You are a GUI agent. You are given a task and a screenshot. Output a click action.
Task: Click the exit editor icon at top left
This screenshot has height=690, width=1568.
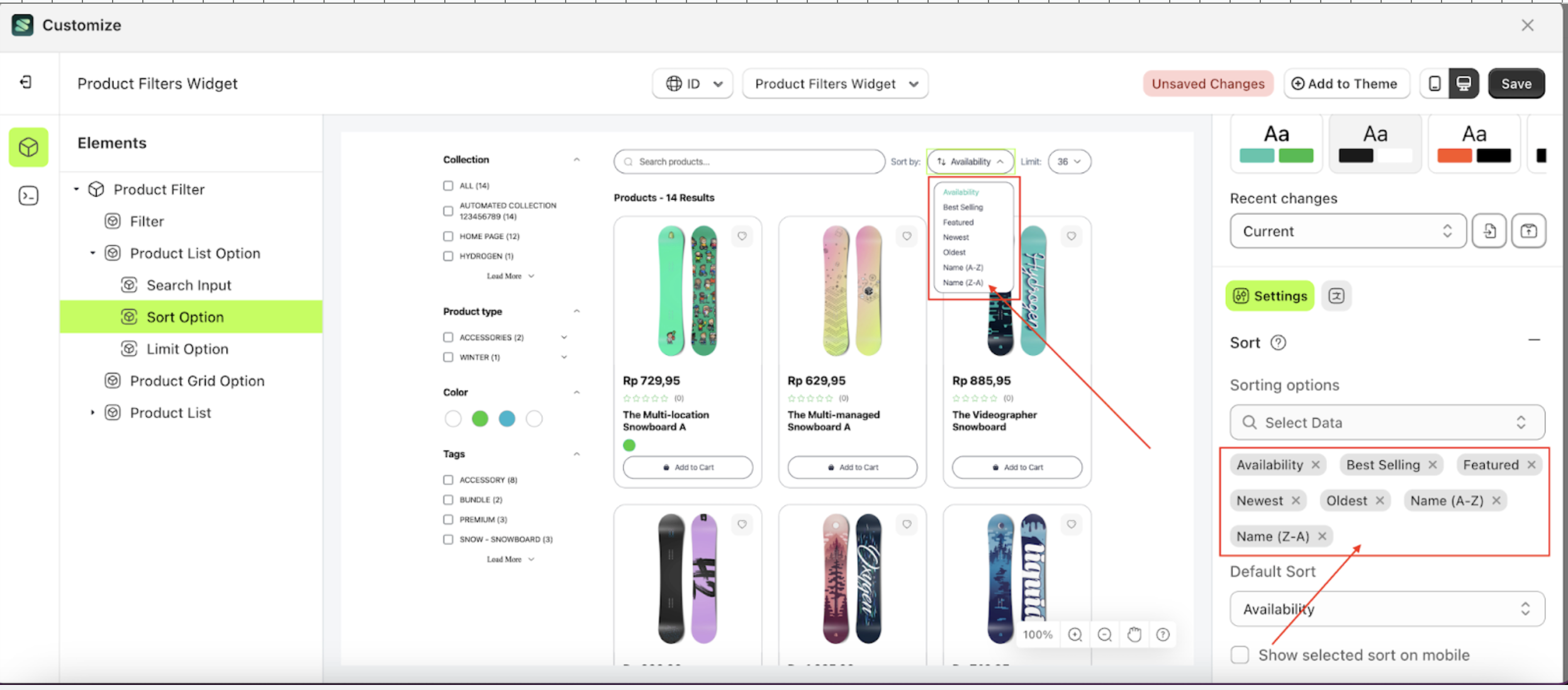click(x=26, y=82)
